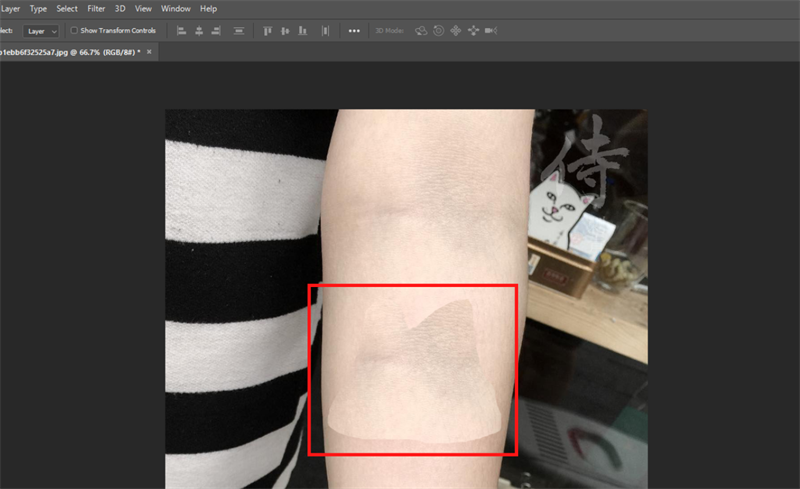Open the Window menu
The height and width of the screenshot is (489, 800).
(176, 8)
